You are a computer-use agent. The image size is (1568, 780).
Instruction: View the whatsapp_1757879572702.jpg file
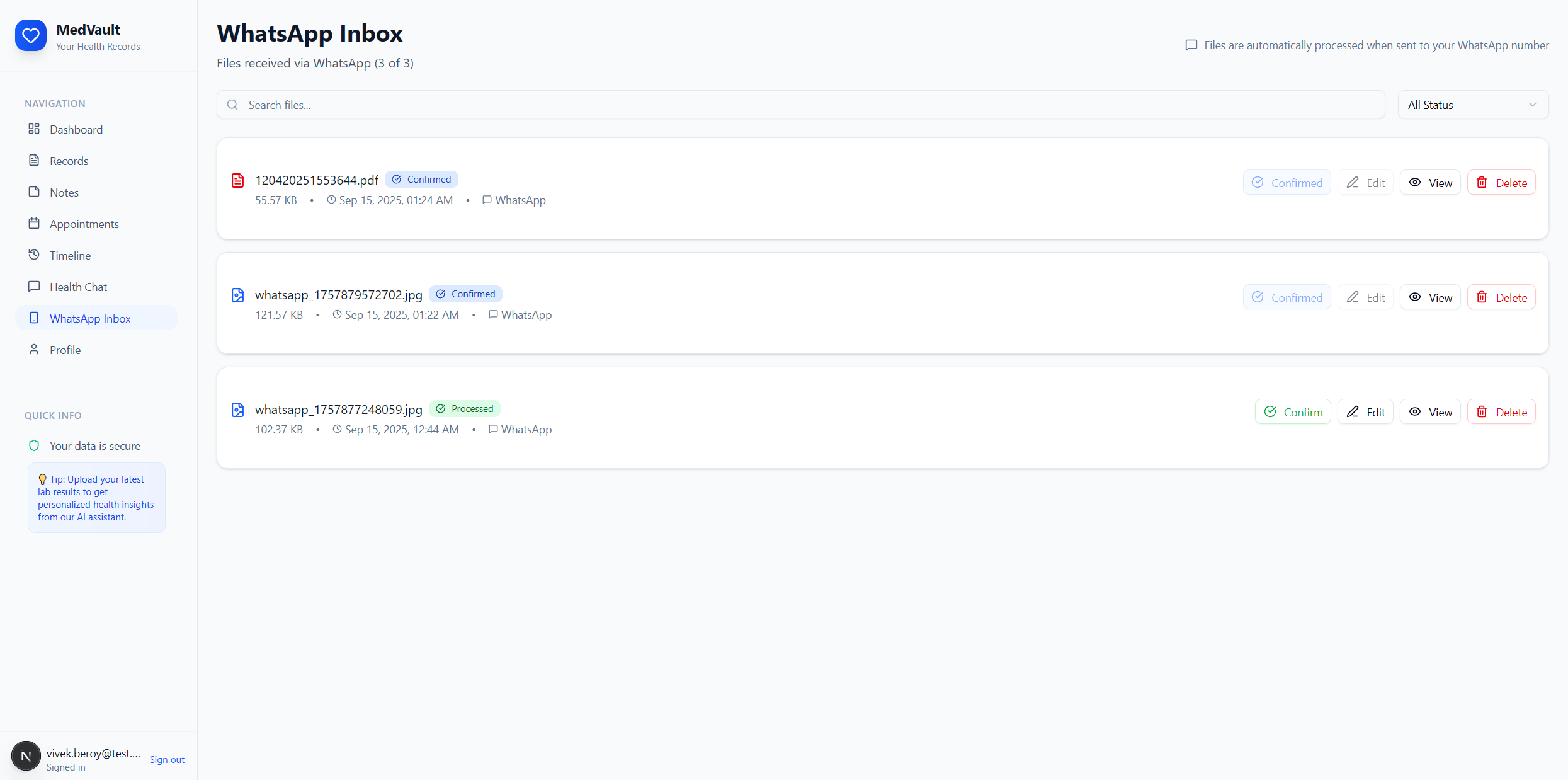(x=1430, y=297)
